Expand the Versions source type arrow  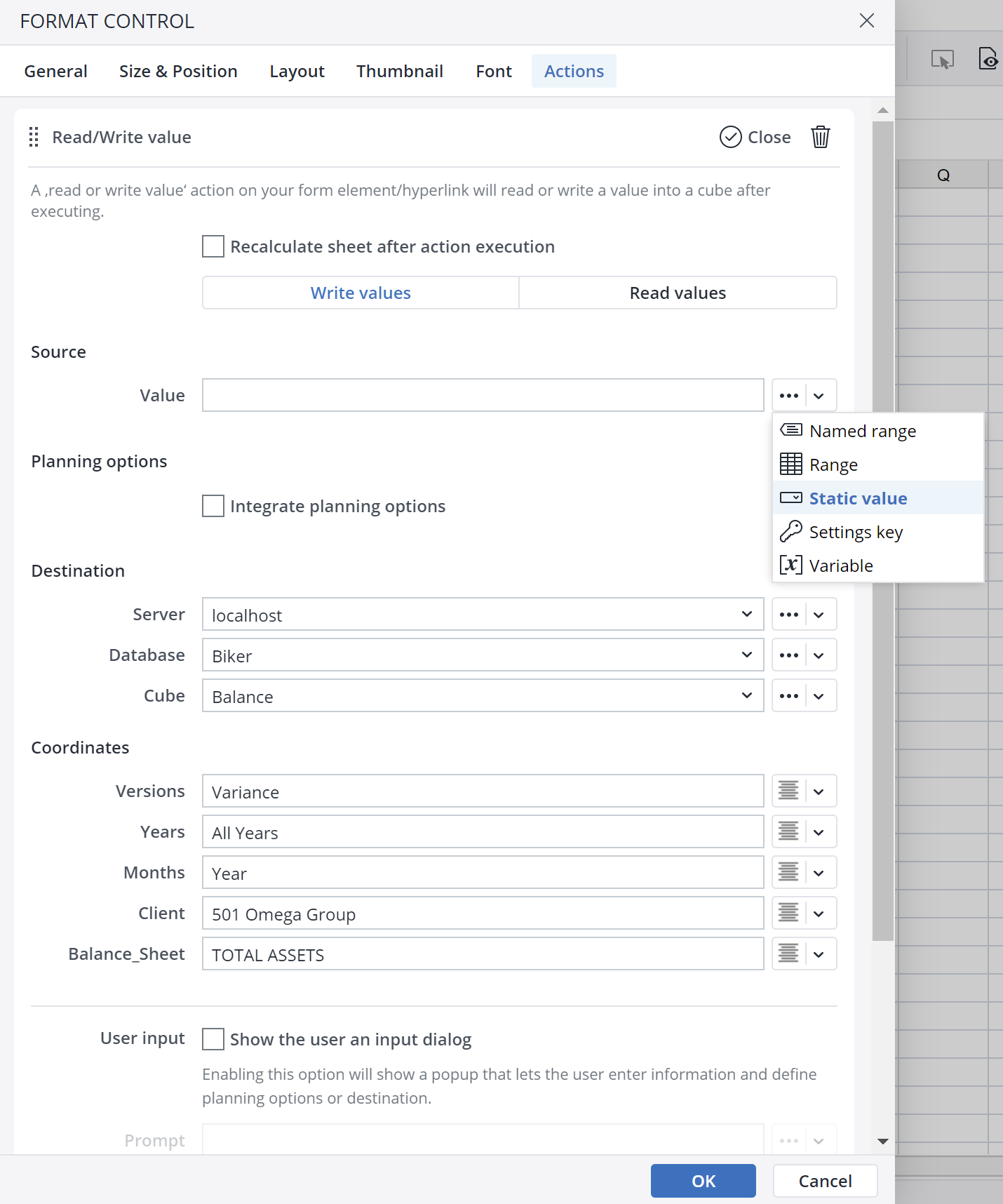[x=819, y=791]
